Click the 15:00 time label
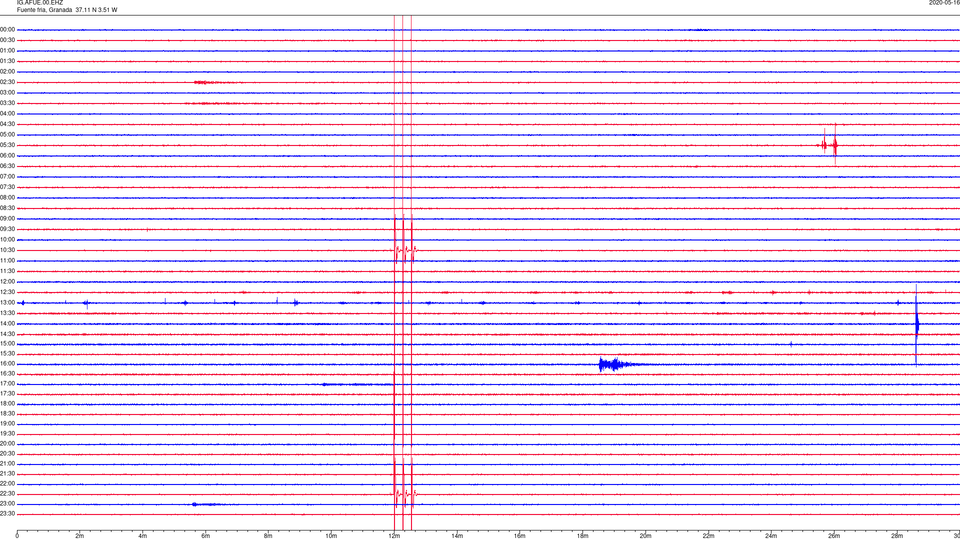The width and height of the screenshot is (960, 540). 7,344
